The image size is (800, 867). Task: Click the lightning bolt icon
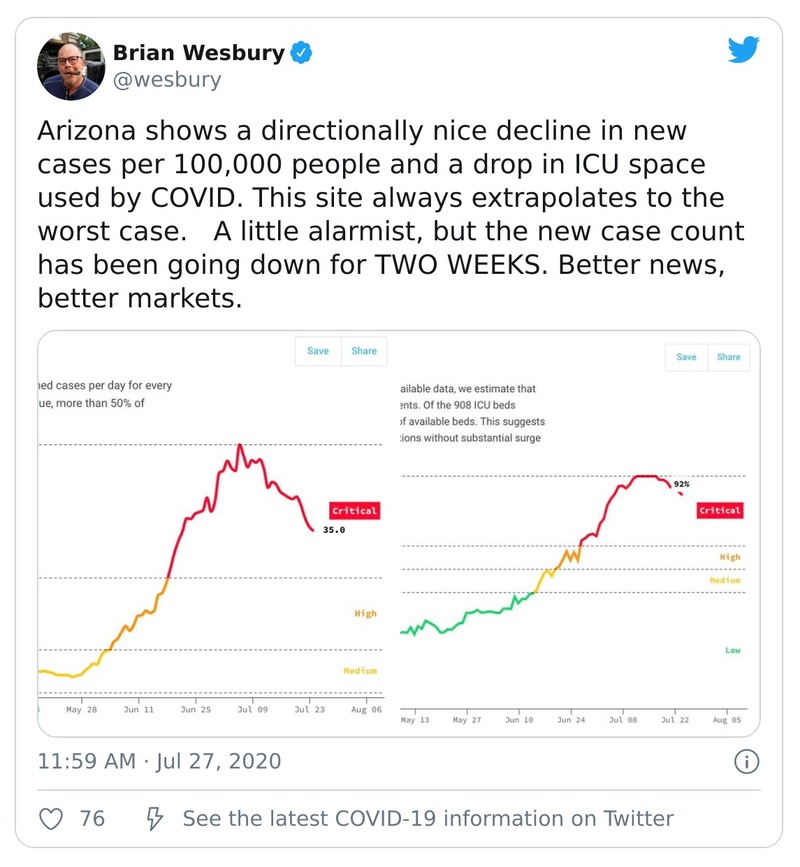pos(155,819)
